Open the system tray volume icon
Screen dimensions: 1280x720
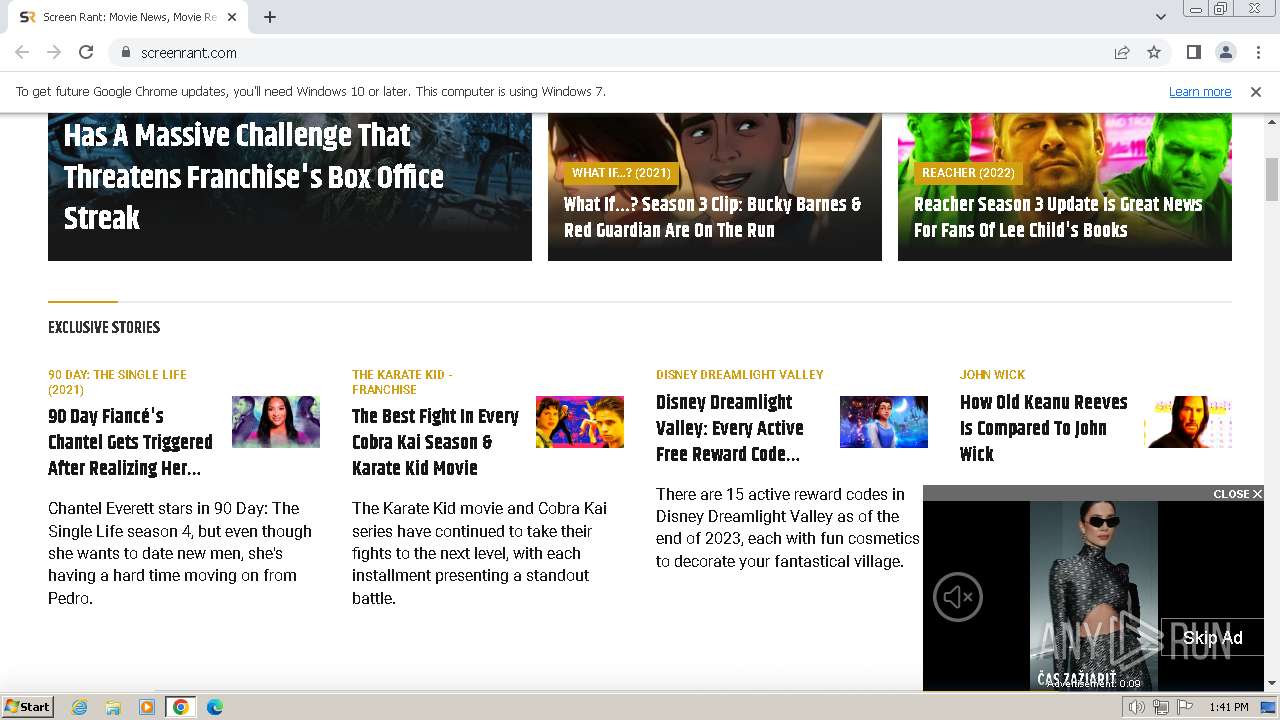[x=1137, y=707]
